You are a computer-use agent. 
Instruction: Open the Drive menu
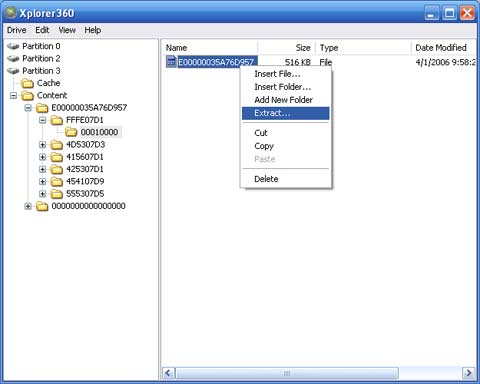click(16, 30)
